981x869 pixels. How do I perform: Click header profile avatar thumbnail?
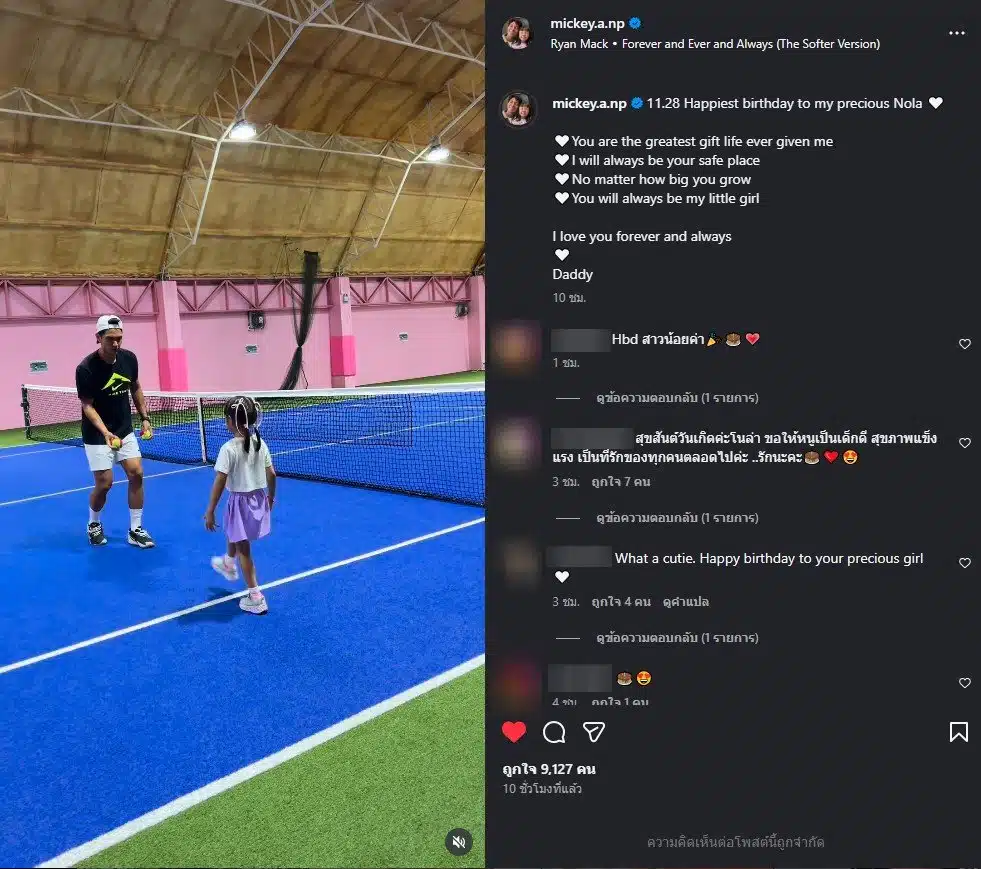[517, 33]
